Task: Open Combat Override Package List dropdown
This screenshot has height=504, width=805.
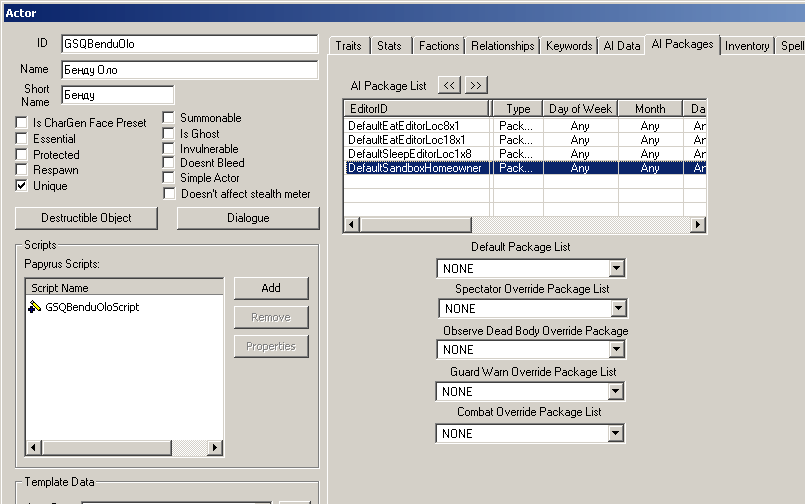Action: pyautogui.click(x=616, y=434)
